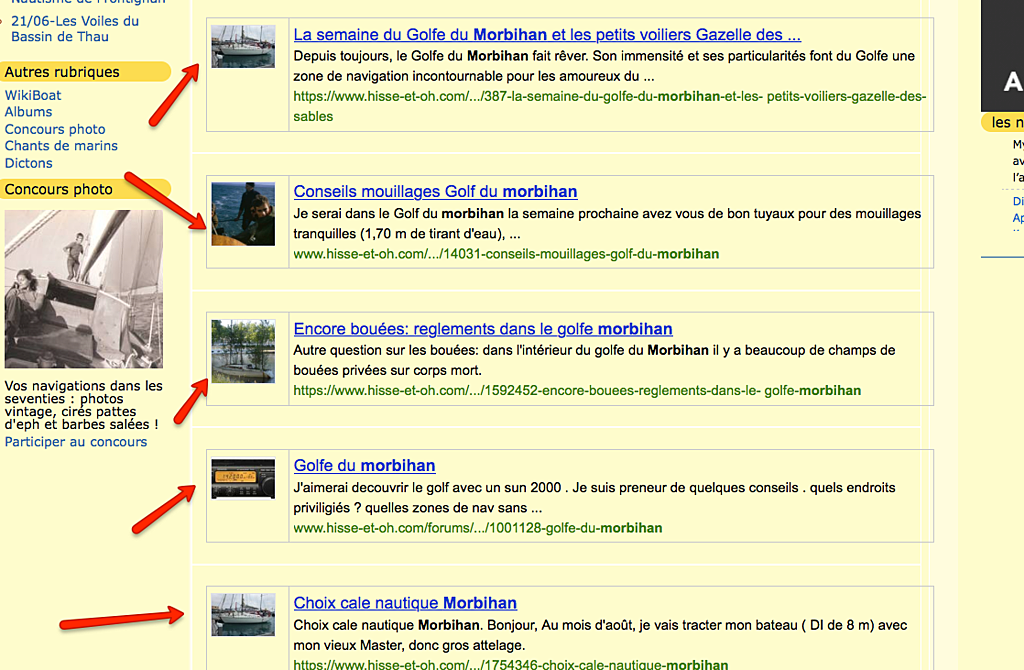Open the sailboat thumbnail beside "La semaine du Golfe"

[x=243, y=46]
